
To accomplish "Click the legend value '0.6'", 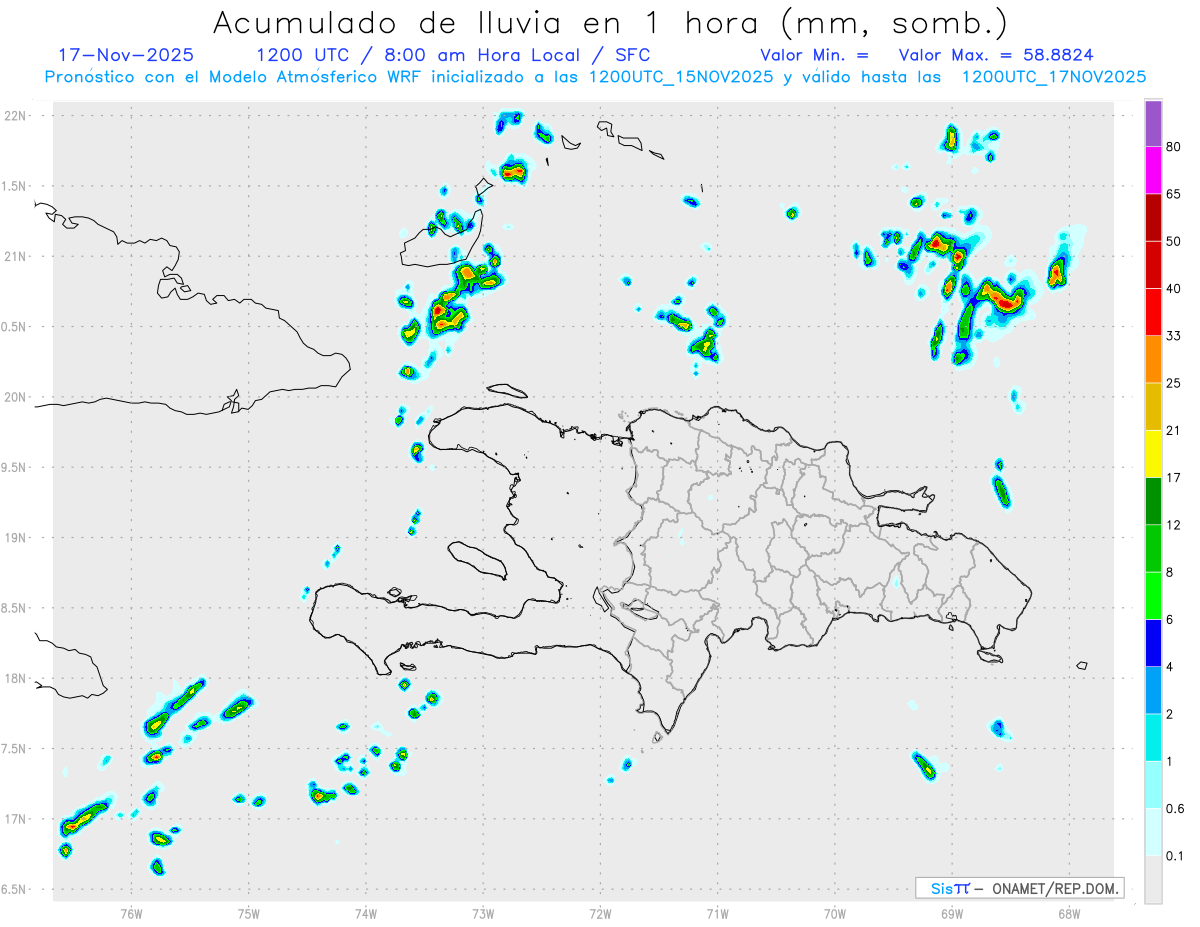I will click(1175, 809).
